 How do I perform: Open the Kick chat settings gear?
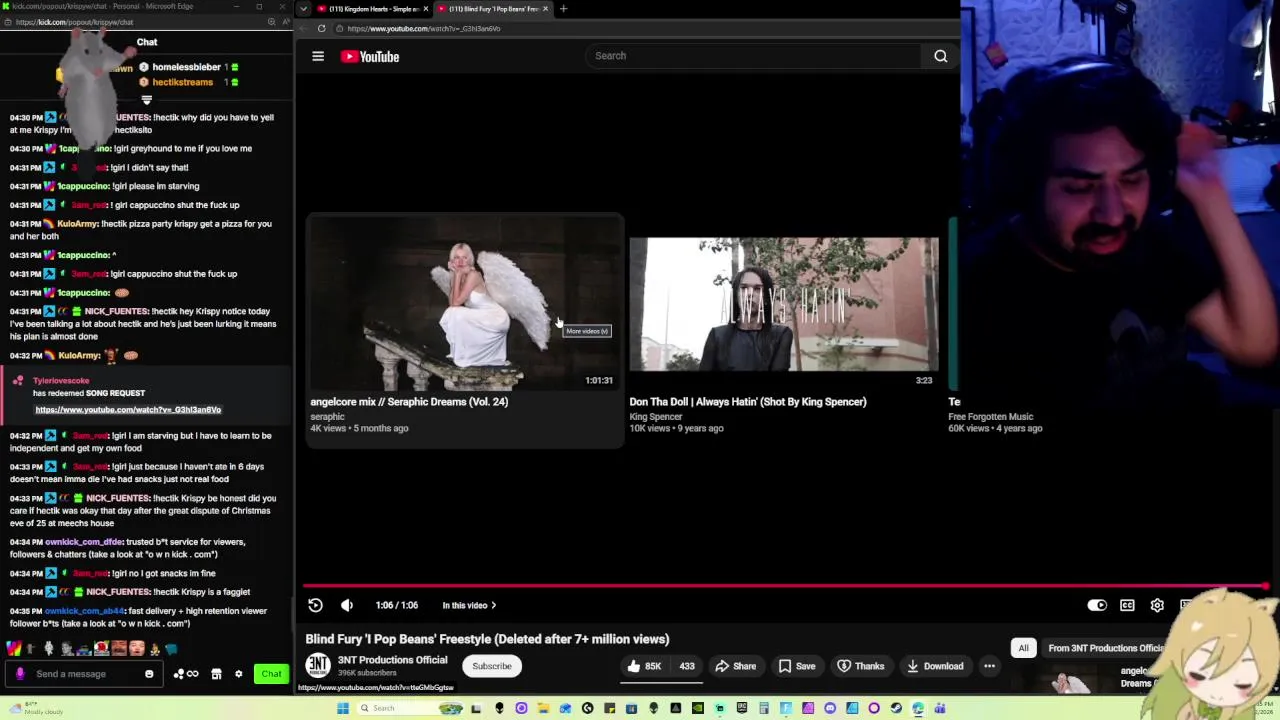point(238,674)
